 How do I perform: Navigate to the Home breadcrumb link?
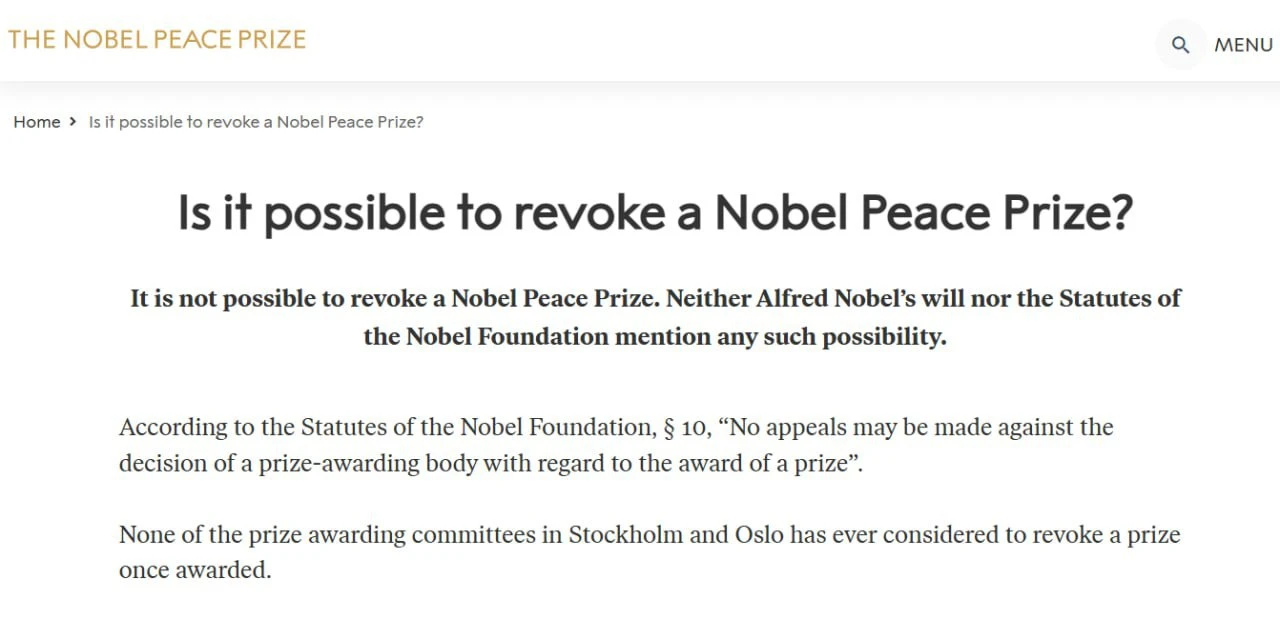pos(37,122)
